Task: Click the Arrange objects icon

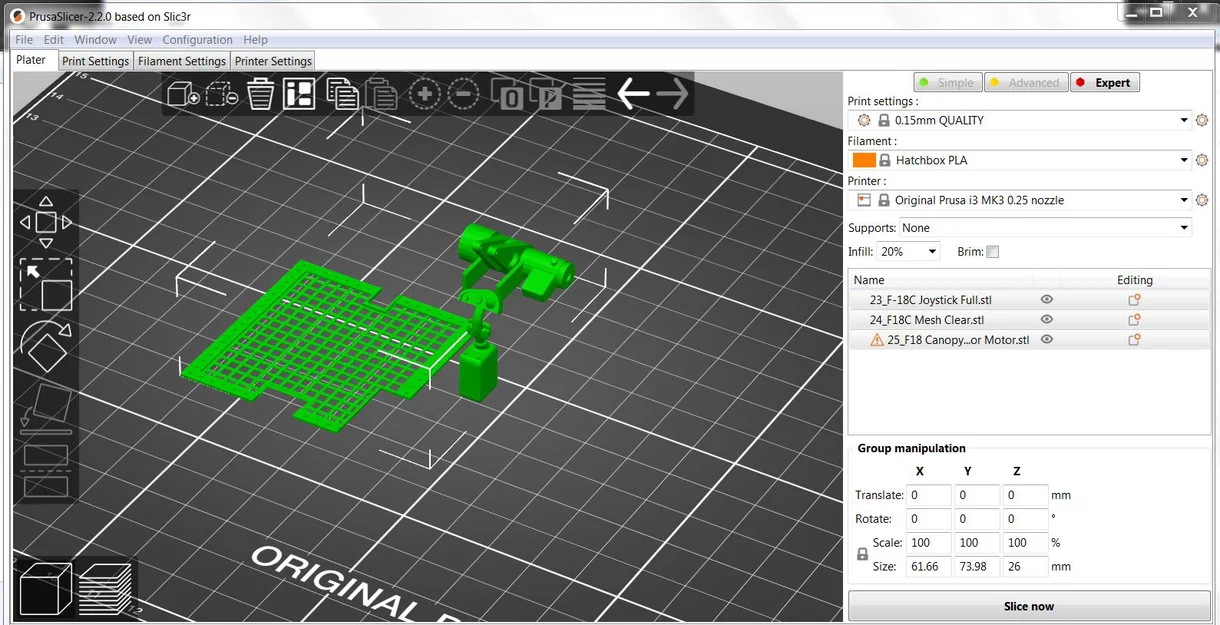Action: pos(299,95)
